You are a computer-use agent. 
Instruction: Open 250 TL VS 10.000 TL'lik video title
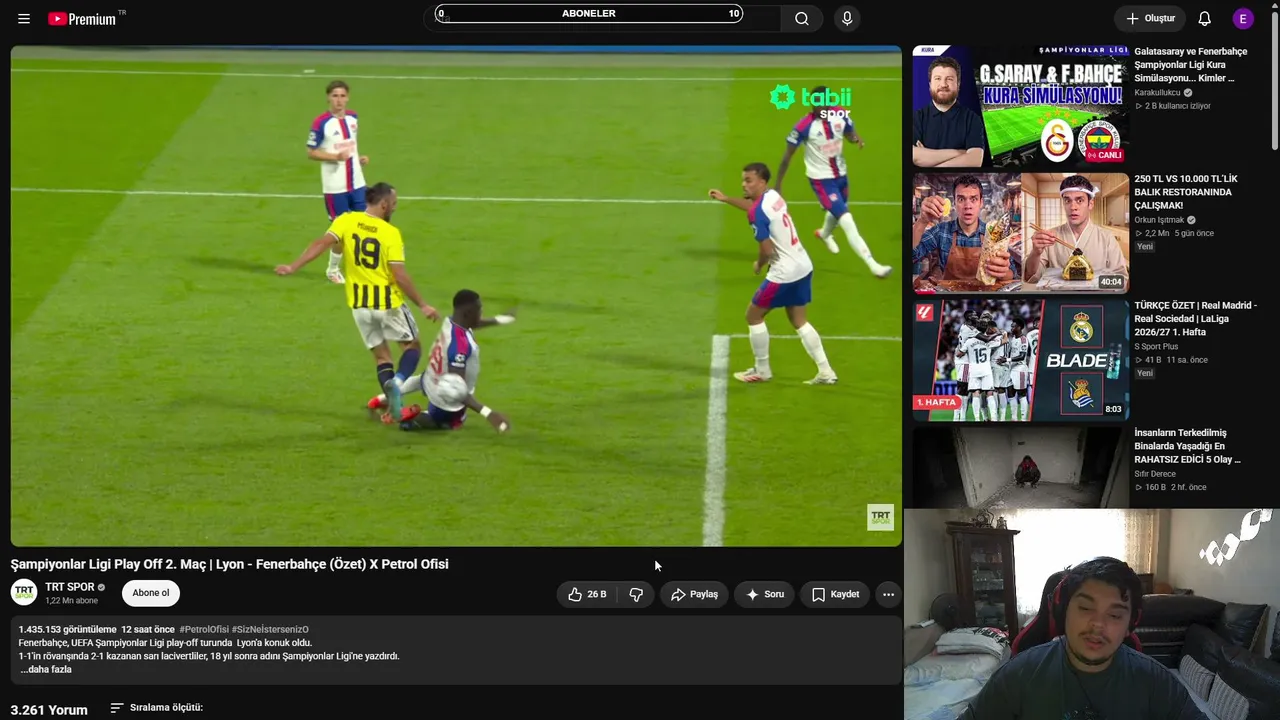(1186, 192)
